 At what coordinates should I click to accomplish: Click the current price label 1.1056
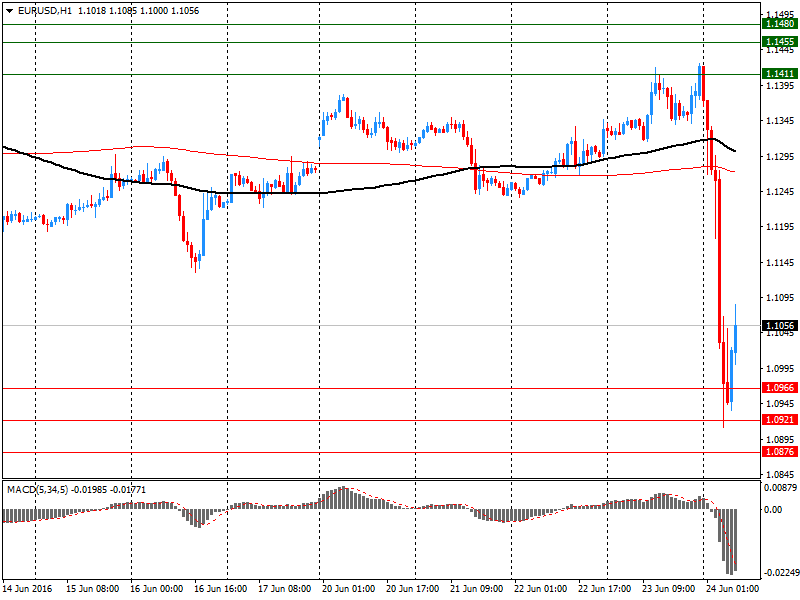pyautogui.click(x=780, y=326)
